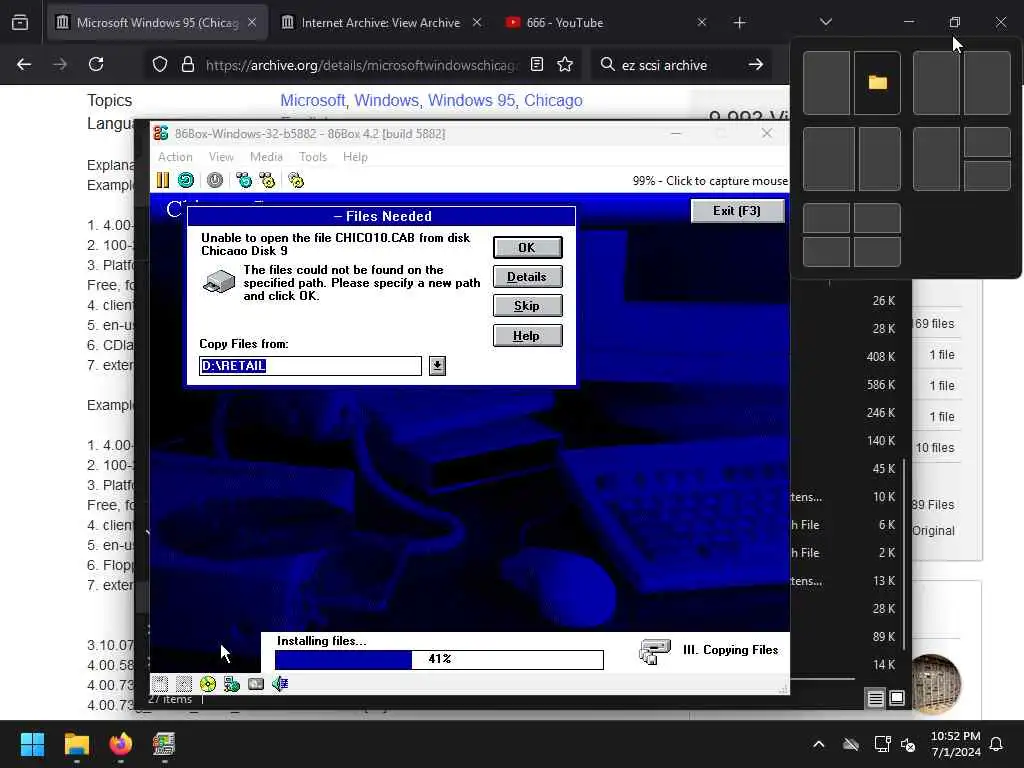The height and width of the screenshot is (768, 1024).
Task: Click the Copy Files from path field
Action: point(310,366)
